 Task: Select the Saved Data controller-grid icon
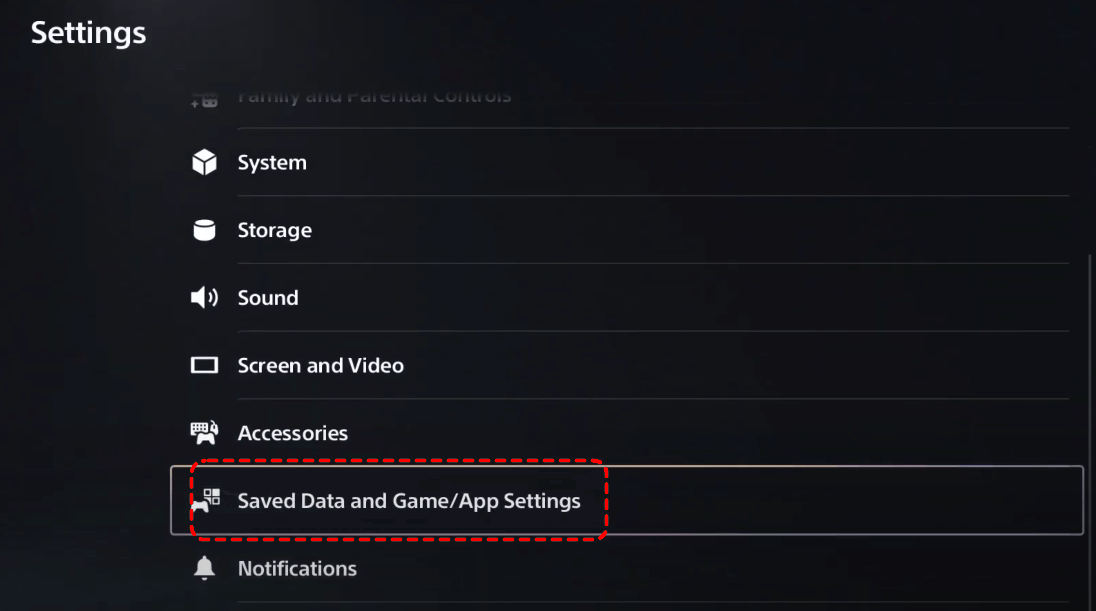(x=206, y=501)
